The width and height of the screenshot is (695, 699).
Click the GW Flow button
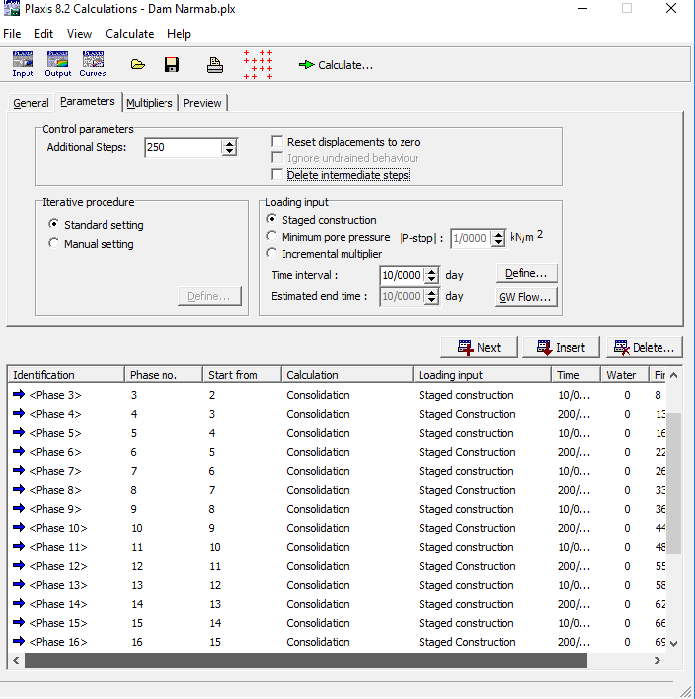(527, 297)
